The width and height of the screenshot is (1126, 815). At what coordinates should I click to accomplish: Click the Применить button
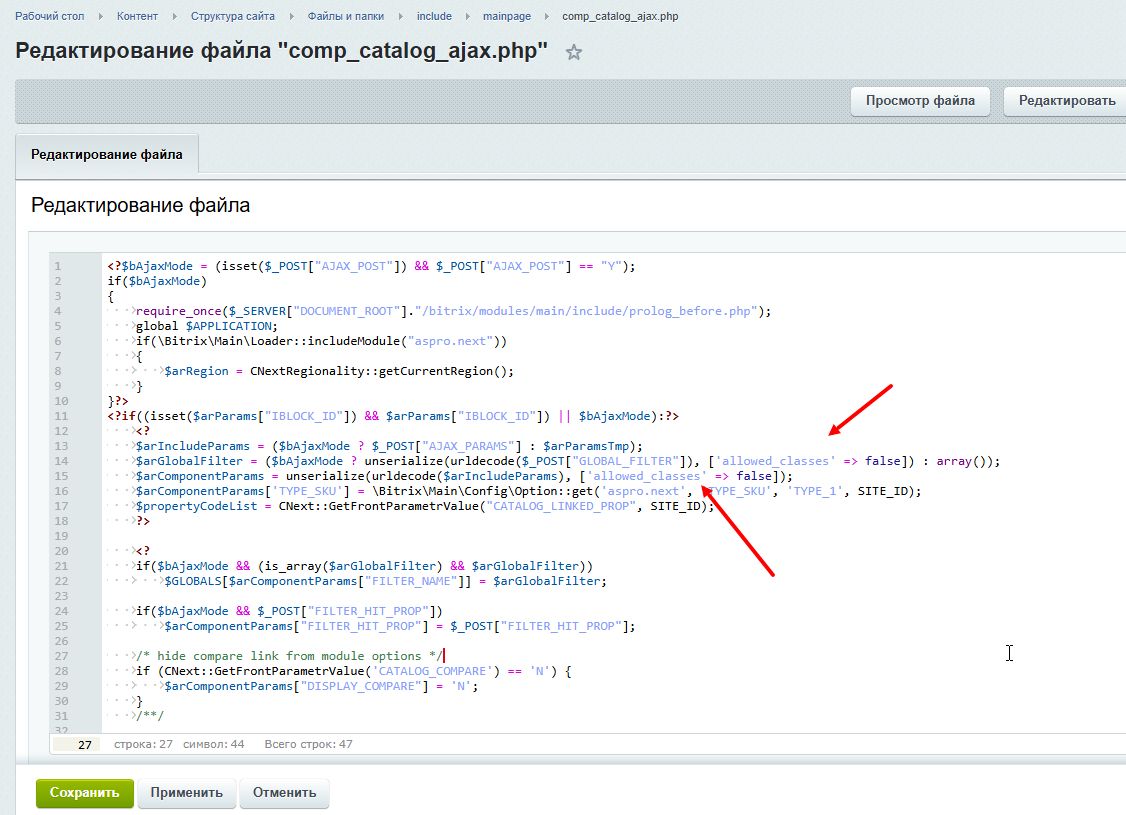[x=187, y=793]
